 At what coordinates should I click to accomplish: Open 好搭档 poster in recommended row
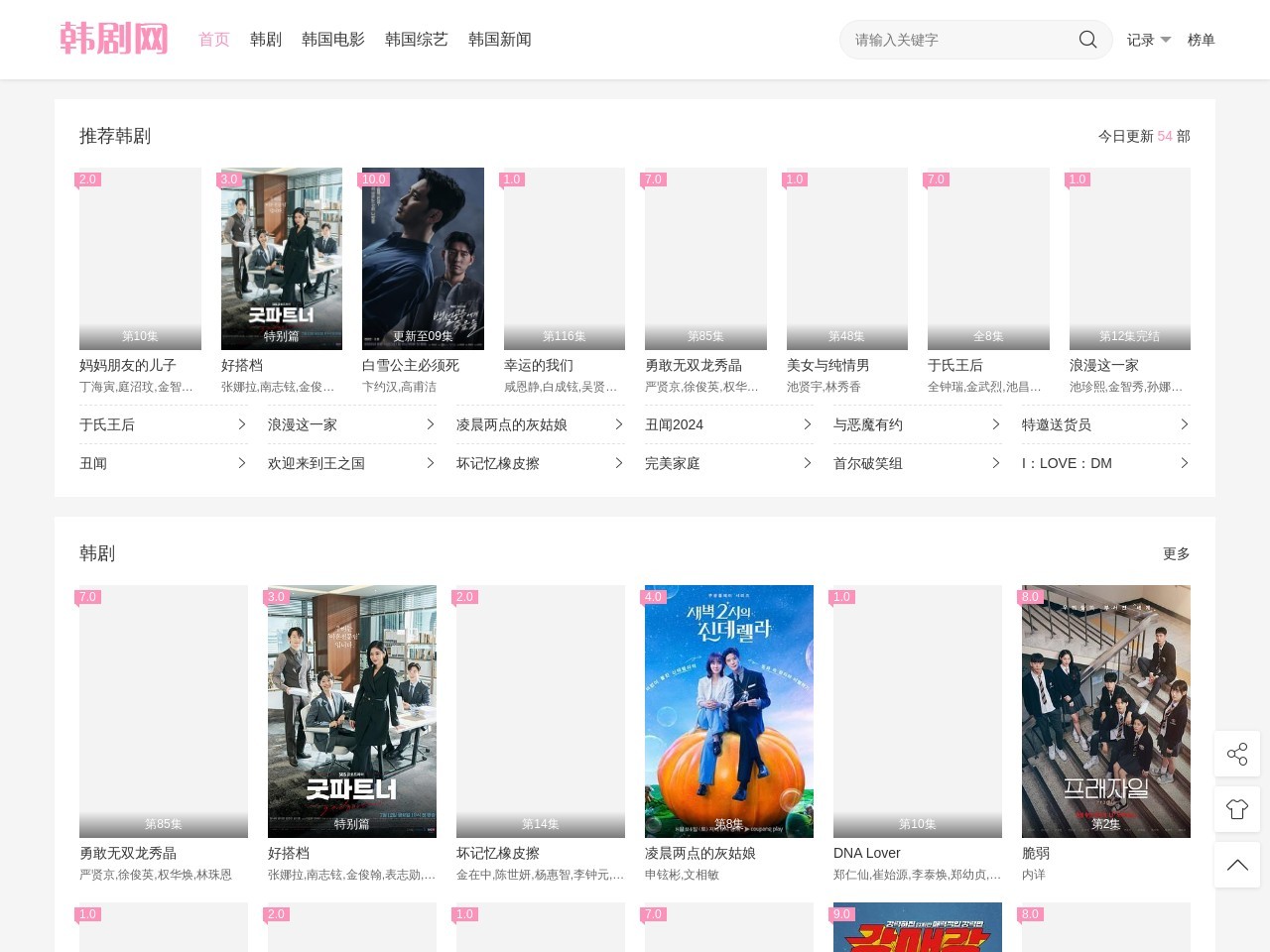[x=282, y=259]
